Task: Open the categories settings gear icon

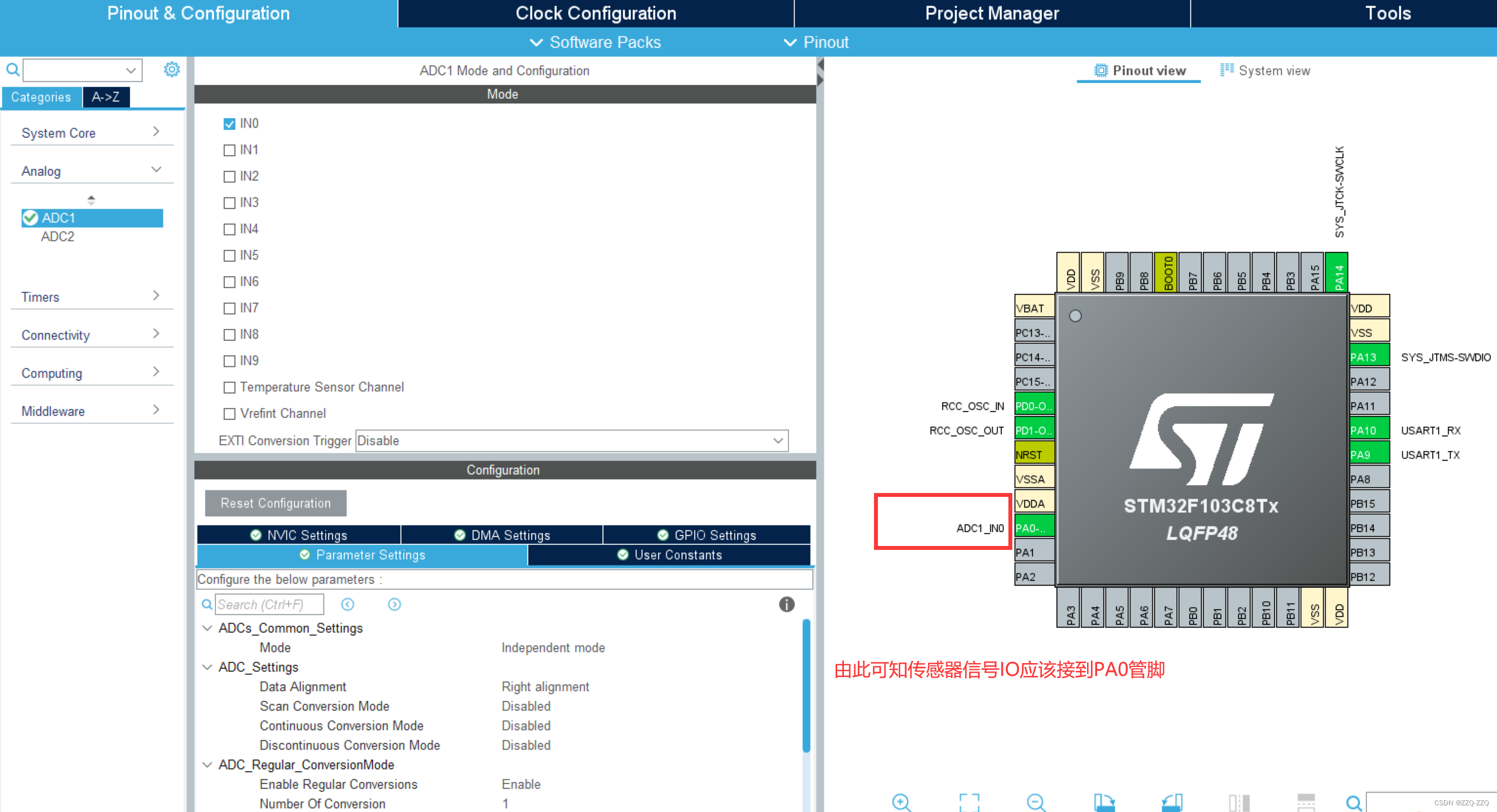Action: coord(171,70)
